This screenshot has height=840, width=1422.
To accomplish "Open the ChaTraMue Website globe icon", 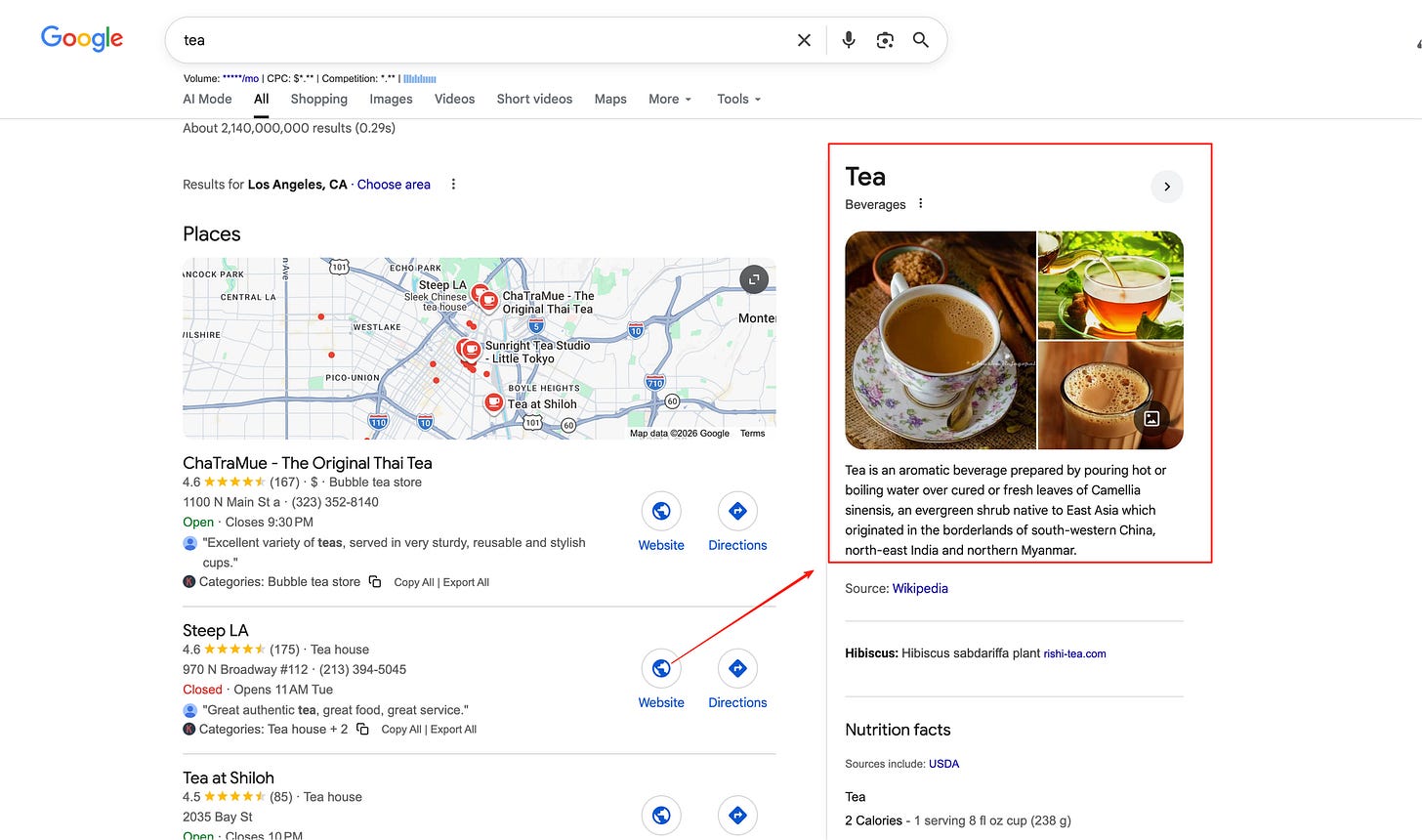I will click(661, 511).
